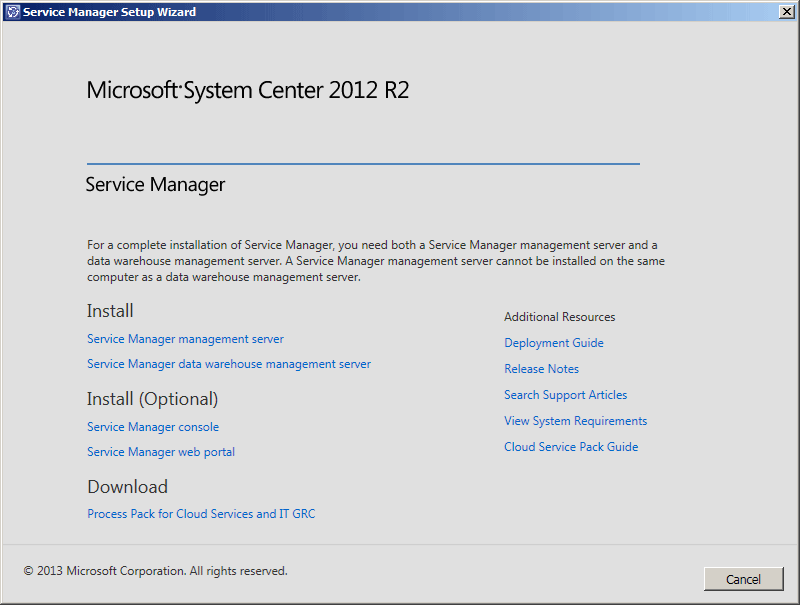Click the Microsoft System Center 2012 R2 heading
Viewport: 800px width, 605px height.
pyautogui.click(x=248, y=90)
